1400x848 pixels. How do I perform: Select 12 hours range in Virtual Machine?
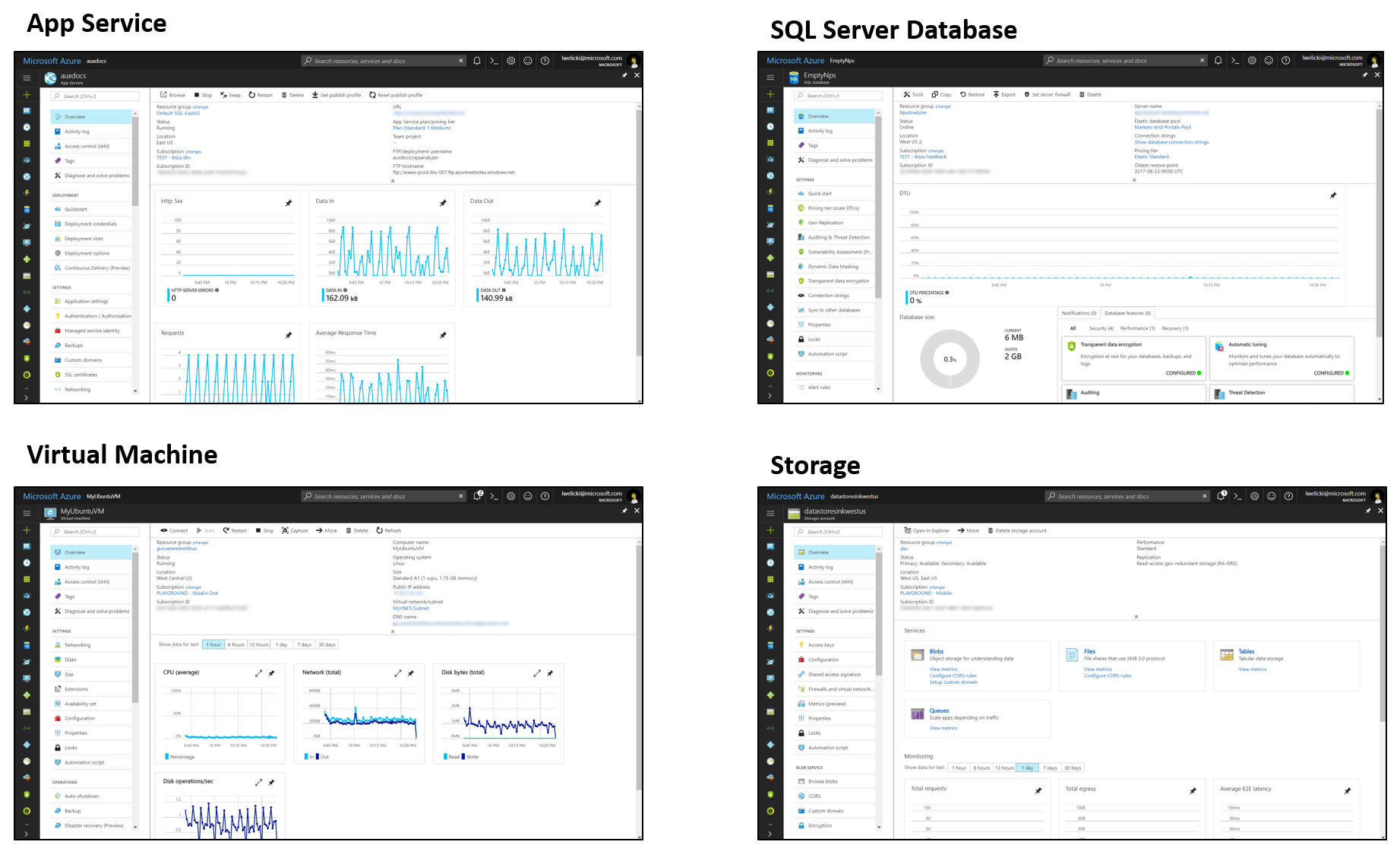[259, 644]
